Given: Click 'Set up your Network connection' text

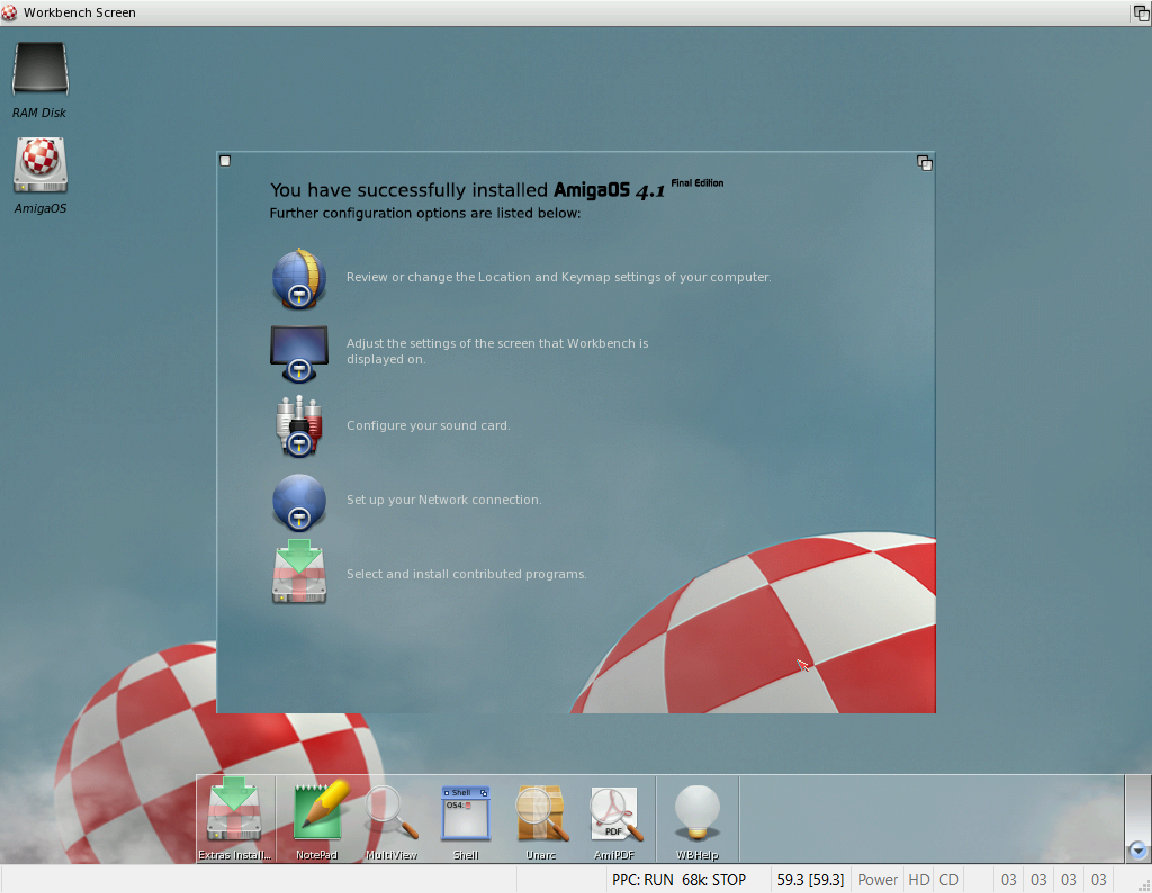Looking at the screenshot, I should pyautogui.click(x=444, y=500).
